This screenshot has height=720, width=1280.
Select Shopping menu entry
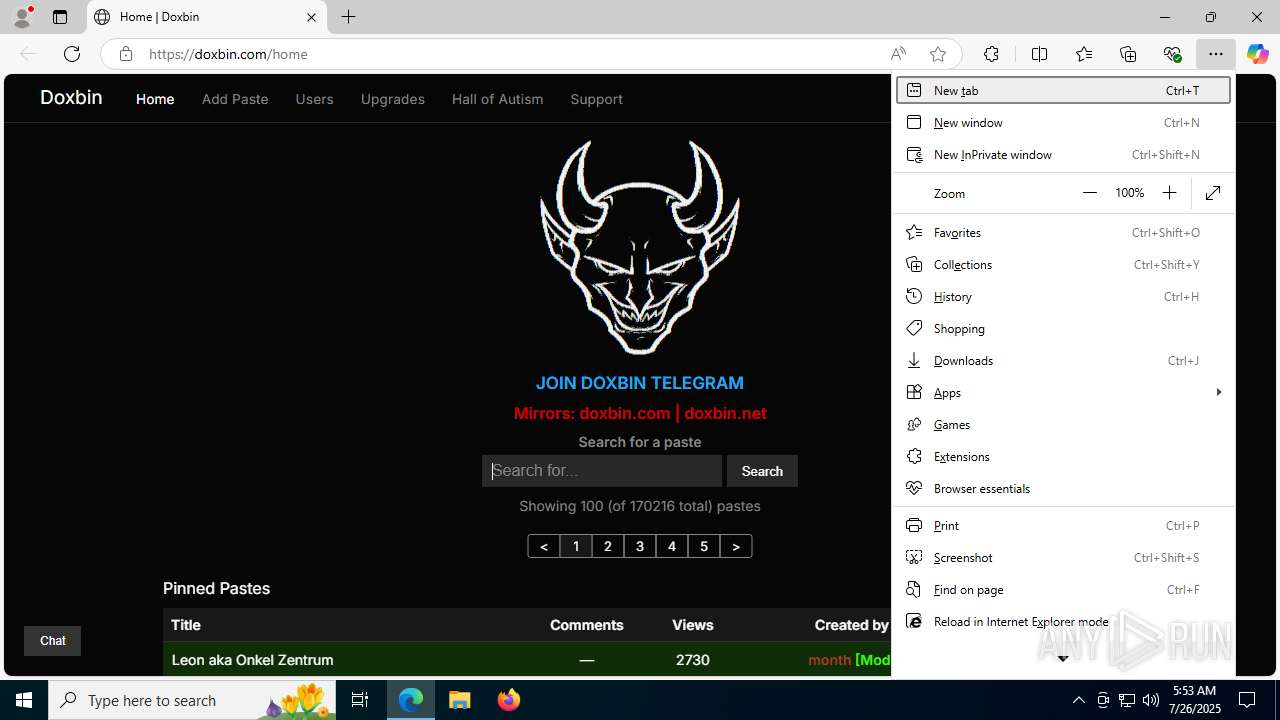pos(1063,328)
